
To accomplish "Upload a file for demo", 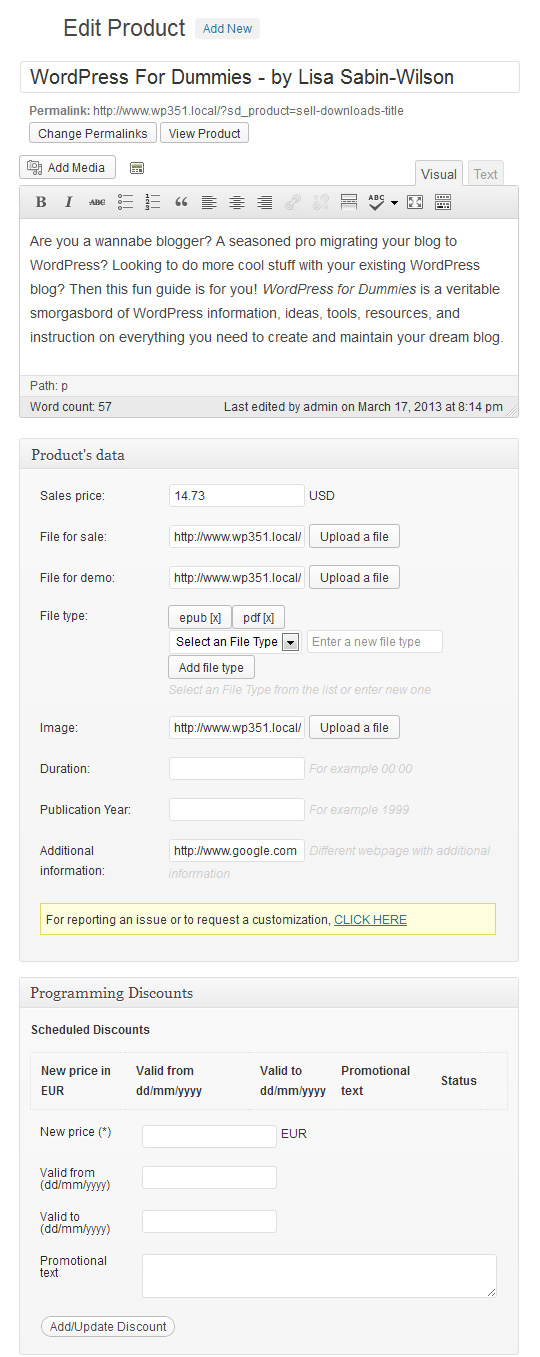I will point(354,577).
